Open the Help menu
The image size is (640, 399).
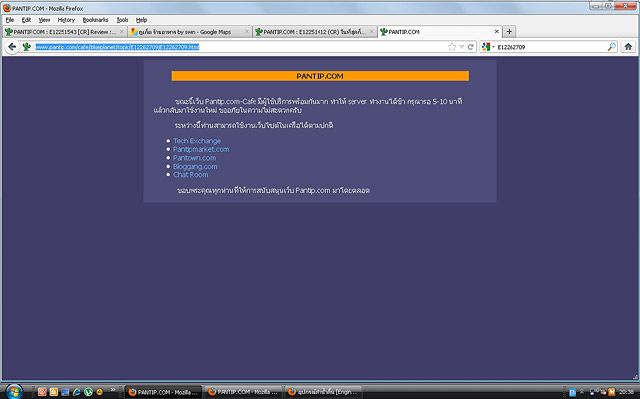pyautogui.click(x=141, y=20)
